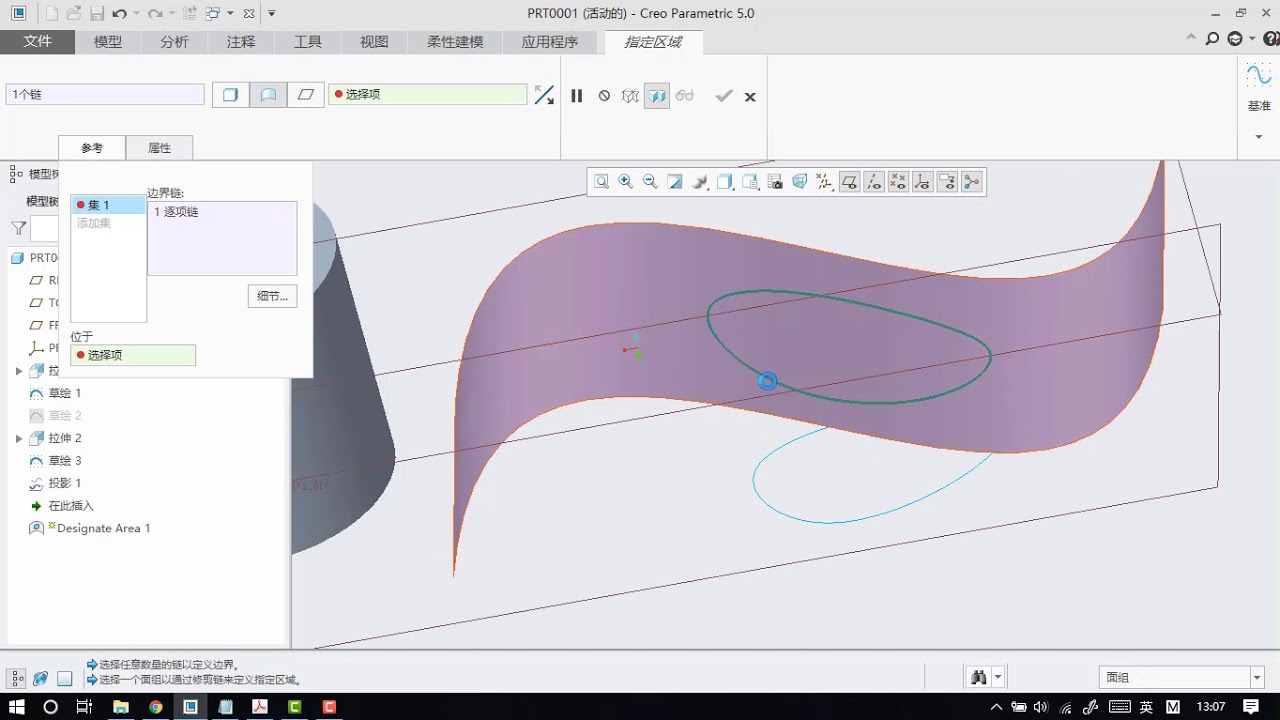The image size is (1280, 720).
Task: Toggle datum plane display
Action: [849, 181]
